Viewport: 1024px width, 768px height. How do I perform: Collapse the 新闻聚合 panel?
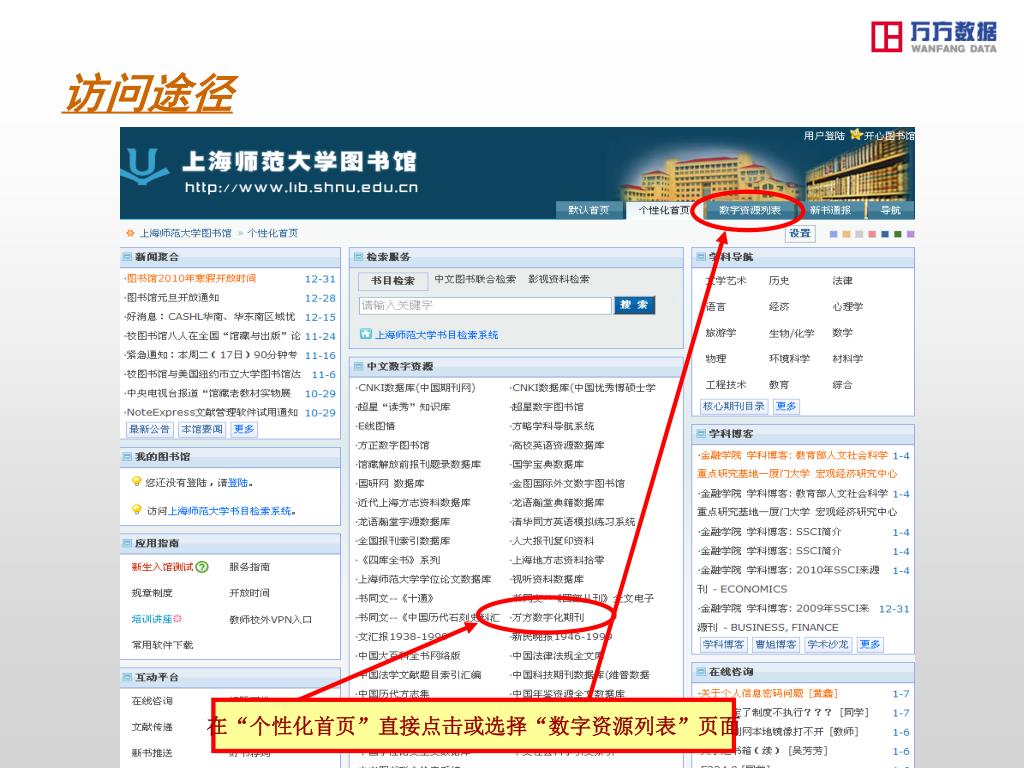coord(127,257)
